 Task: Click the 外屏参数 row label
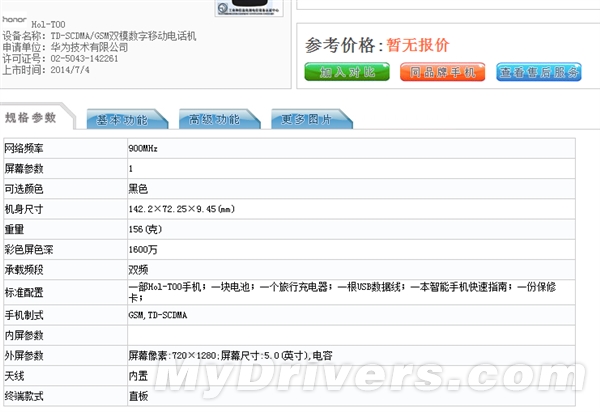point(24,356)
